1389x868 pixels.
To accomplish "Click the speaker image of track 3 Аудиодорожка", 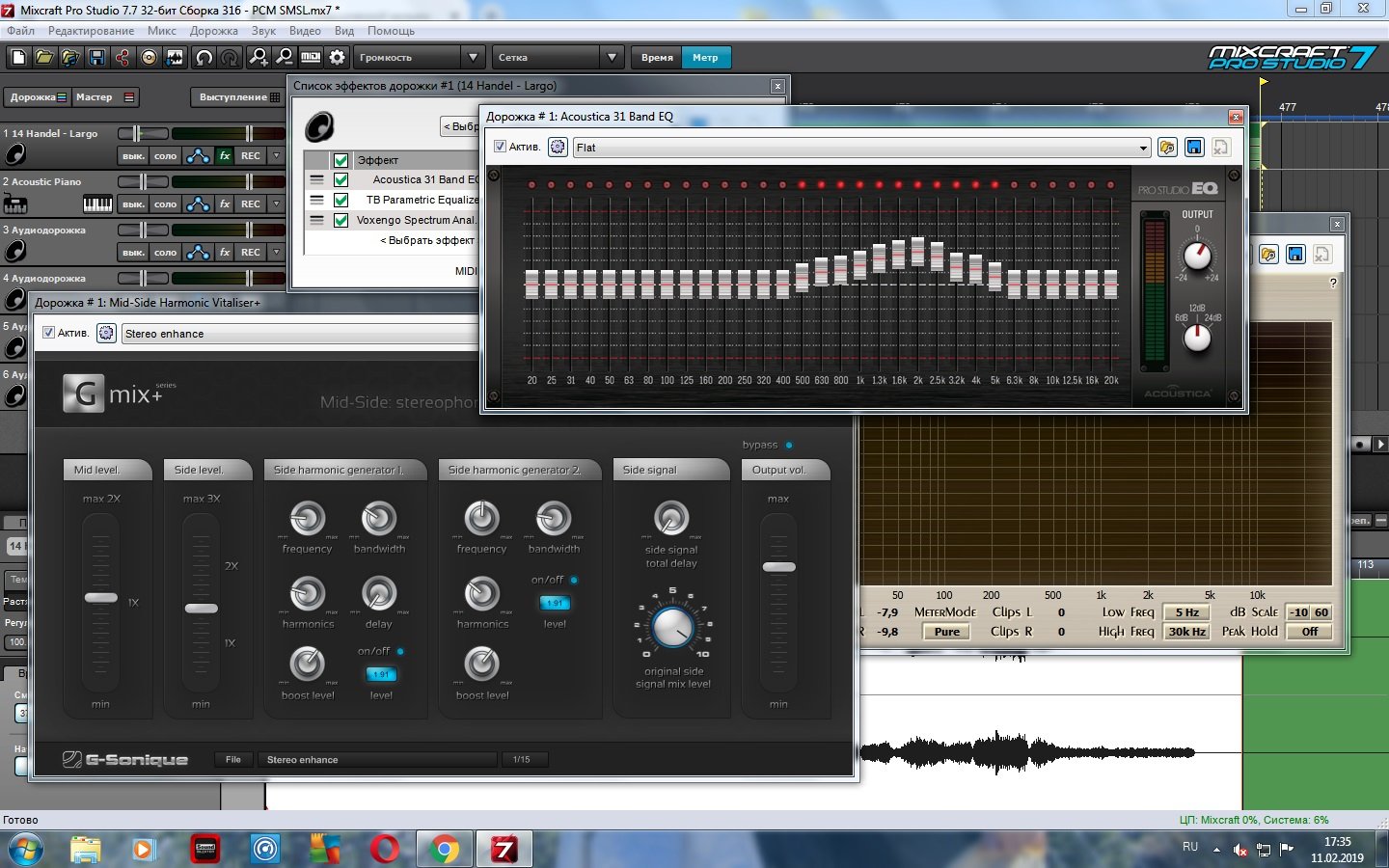I will pyautogui.click(x=14, y=251).
